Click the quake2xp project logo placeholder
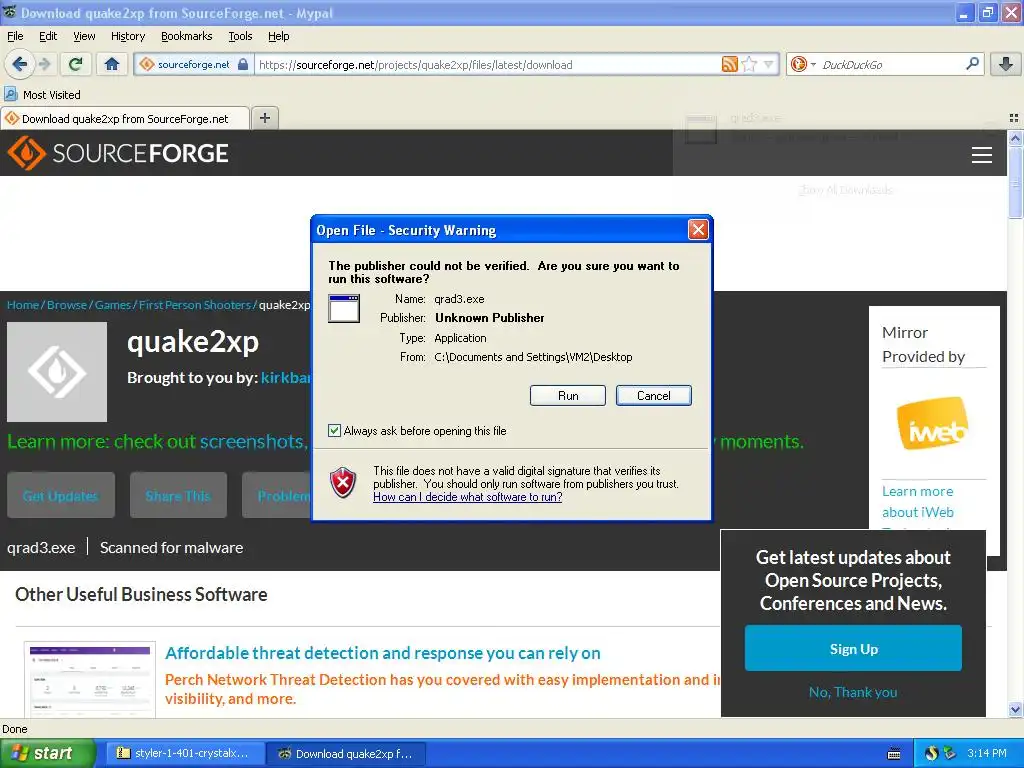Screen dimensions: 1024x768 coord(57,372)
